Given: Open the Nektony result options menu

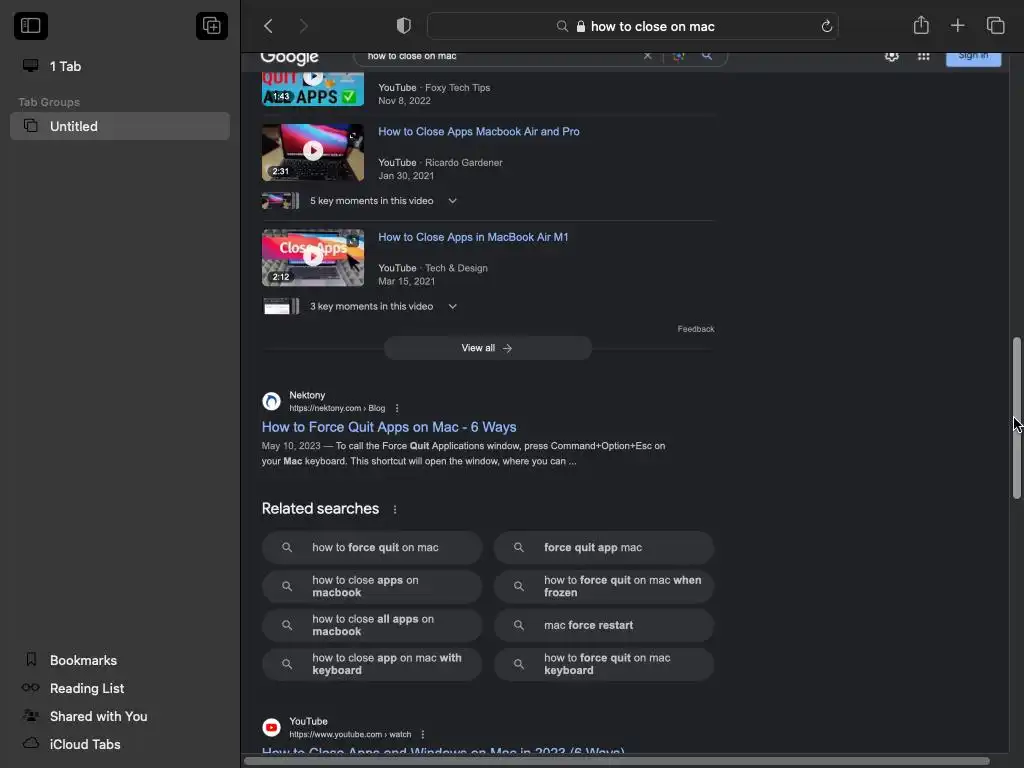Looking at the screenshot, I should pyautogui.click(x=397, y=408).
